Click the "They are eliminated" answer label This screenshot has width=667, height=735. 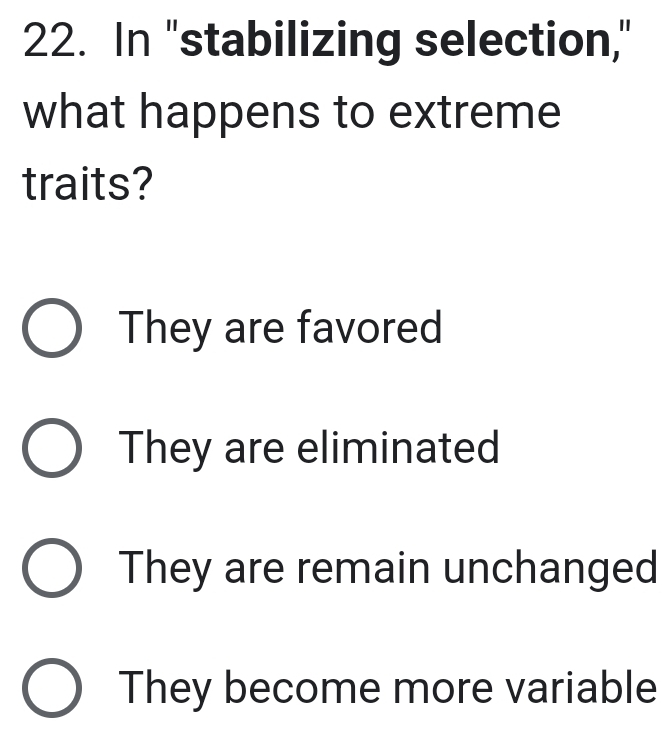(x=308, y=448)
